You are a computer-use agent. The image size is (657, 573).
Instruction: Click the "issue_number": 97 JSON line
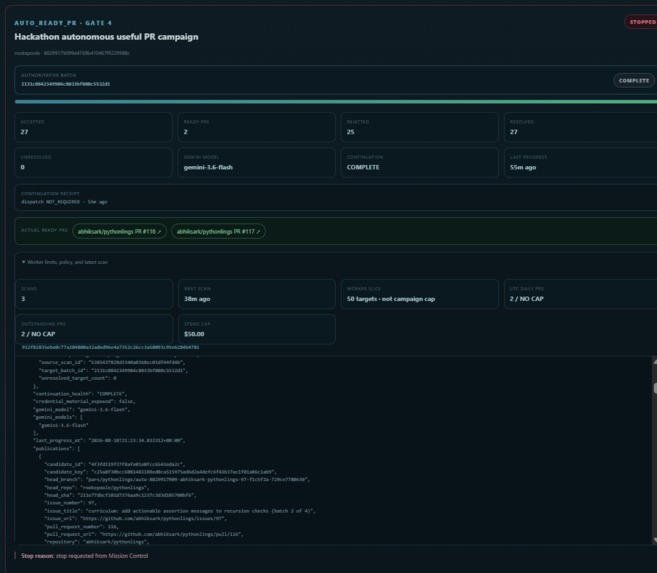70,503
